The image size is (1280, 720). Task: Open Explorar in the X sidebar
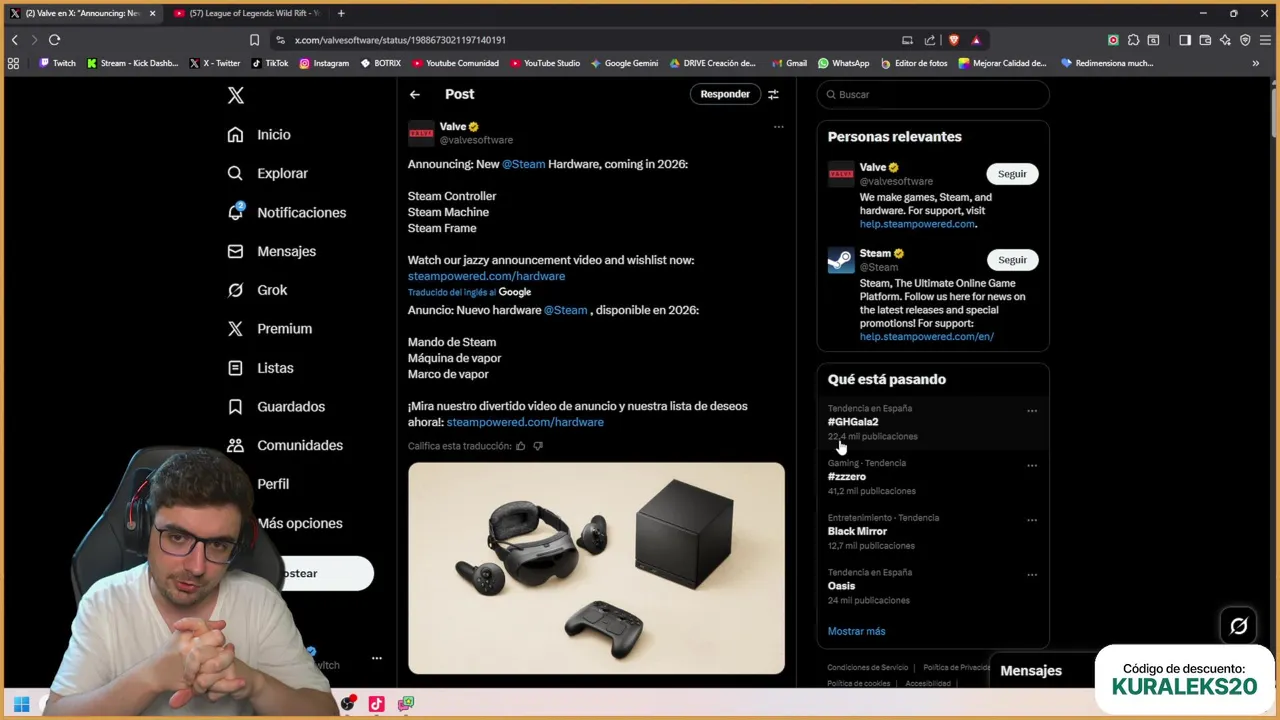tap(267, 173)
